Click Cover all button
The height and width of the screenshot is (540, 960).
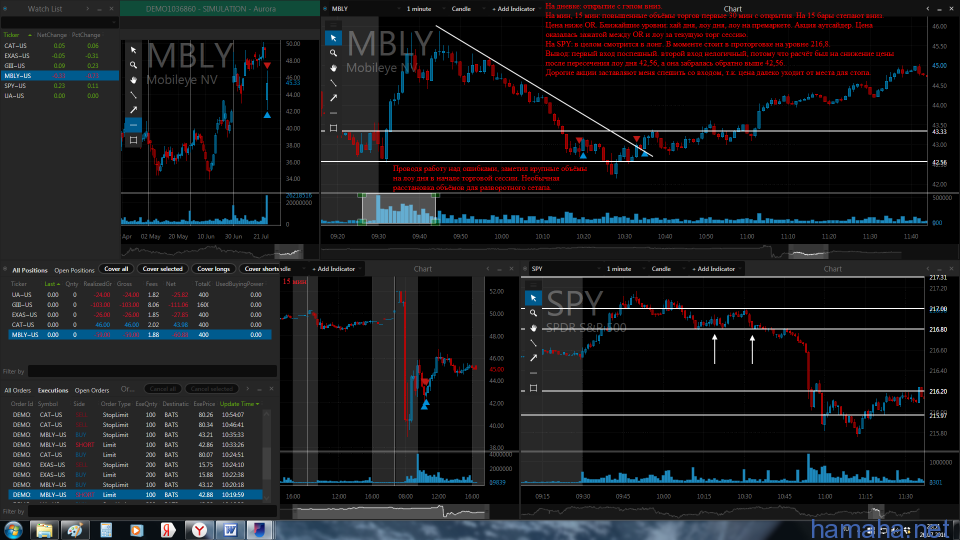click(x=116, y=269)
